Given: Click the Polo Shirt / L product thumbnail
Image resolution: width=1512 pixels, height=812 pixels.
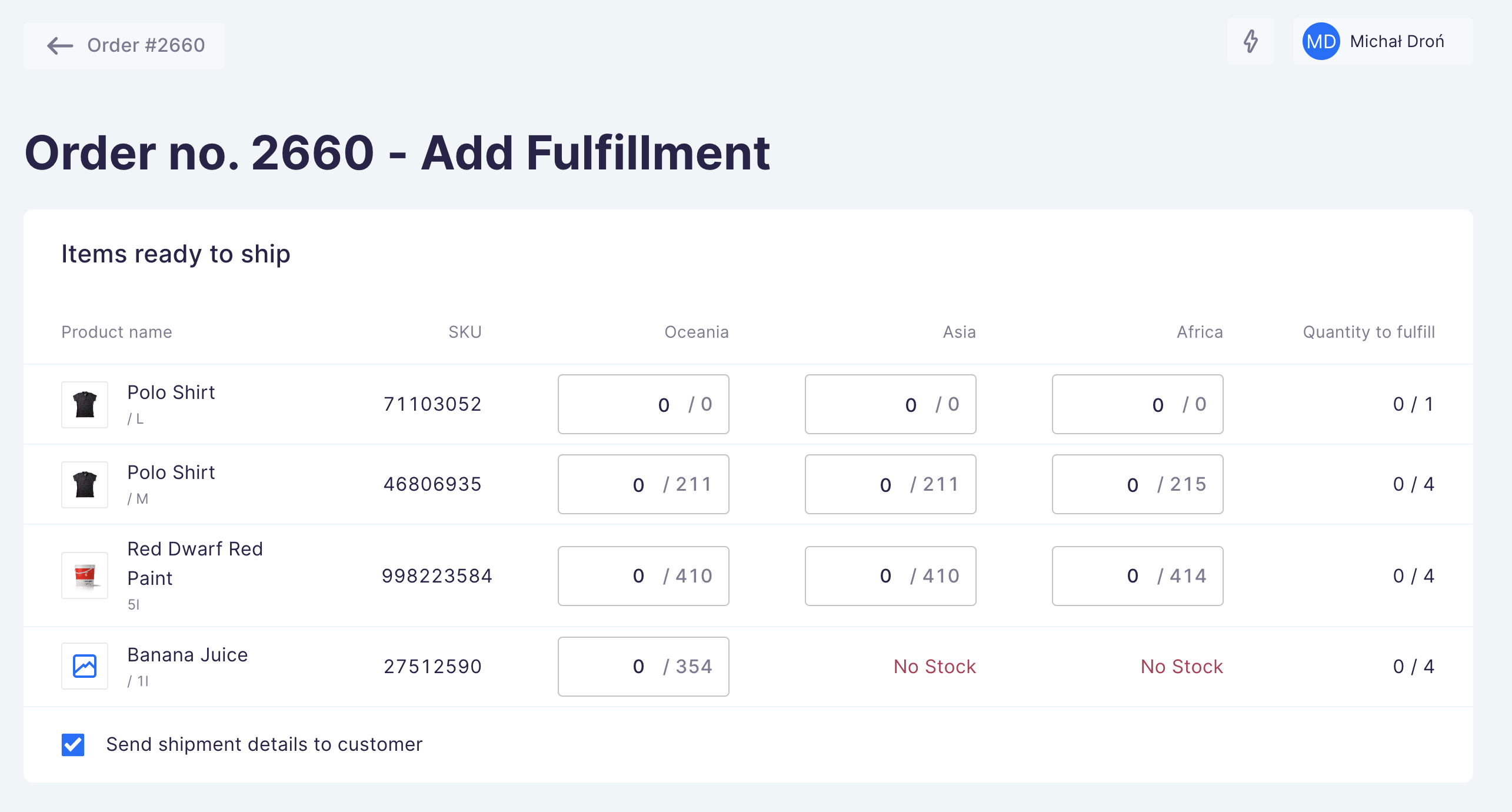Looking at the screenshot, I should (x=84, y=404).
